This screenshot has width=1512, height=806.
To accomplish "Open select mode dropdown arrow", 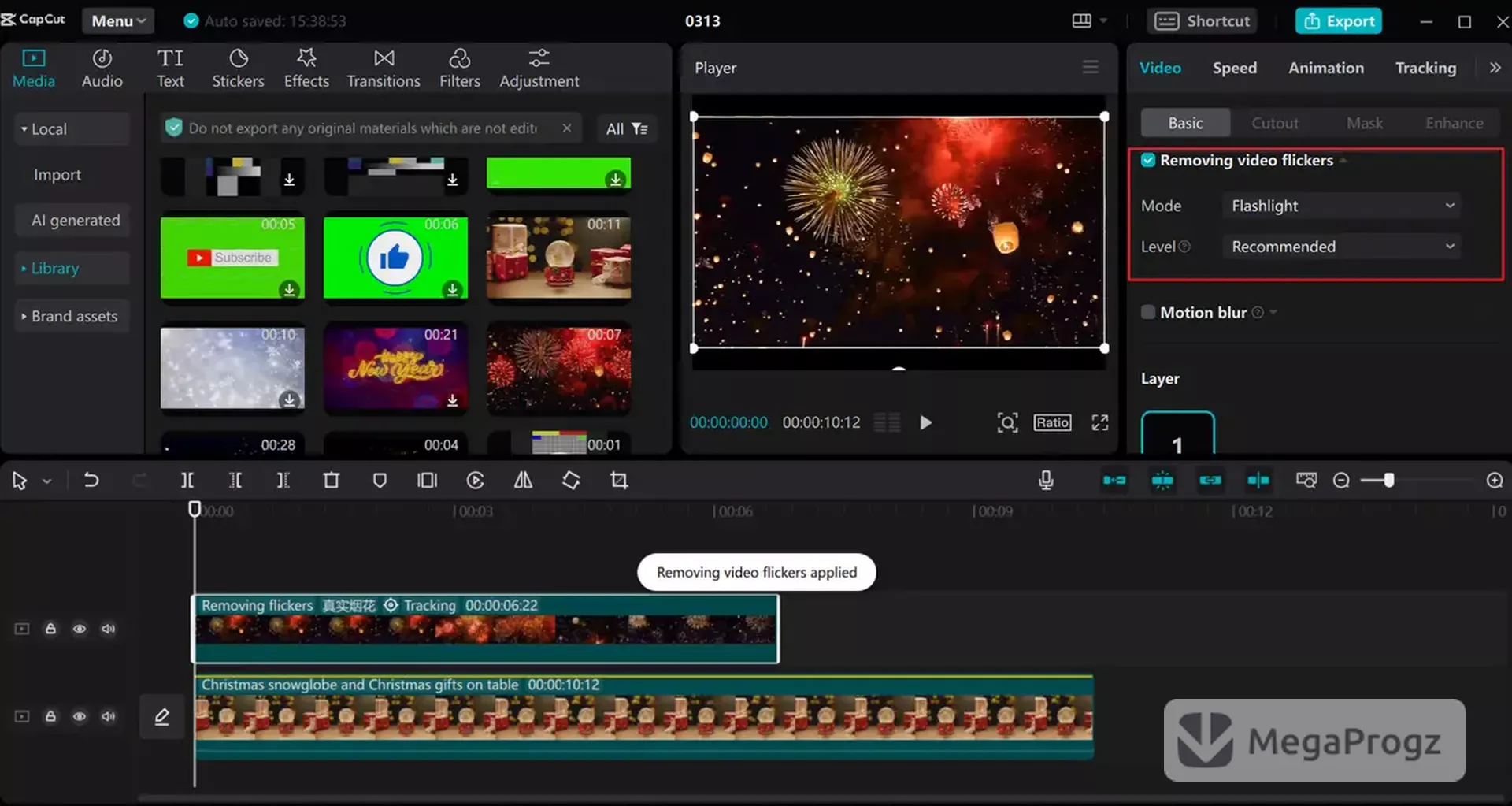I will [x=47, y=481].
